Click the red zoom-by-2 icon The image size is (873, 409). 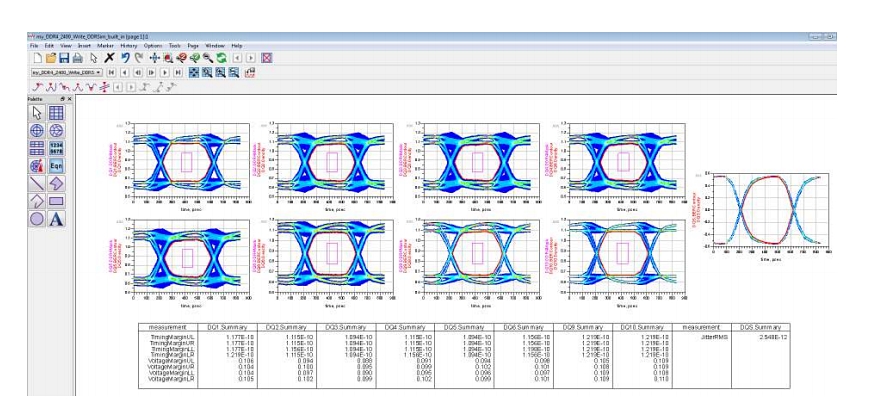click(182, 58)
